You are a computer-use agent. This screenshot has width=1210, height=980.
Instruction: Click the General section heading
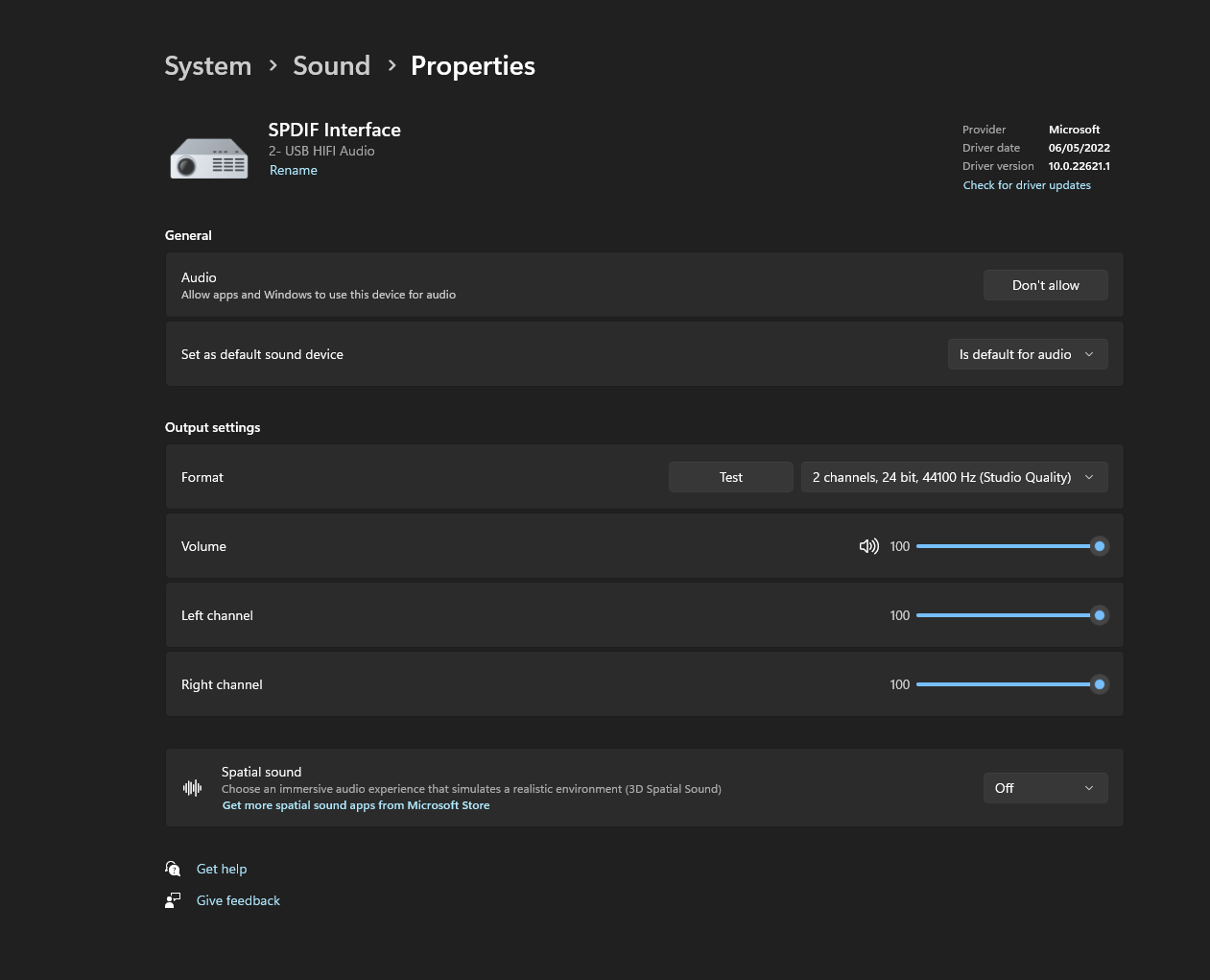click(188, 235)
